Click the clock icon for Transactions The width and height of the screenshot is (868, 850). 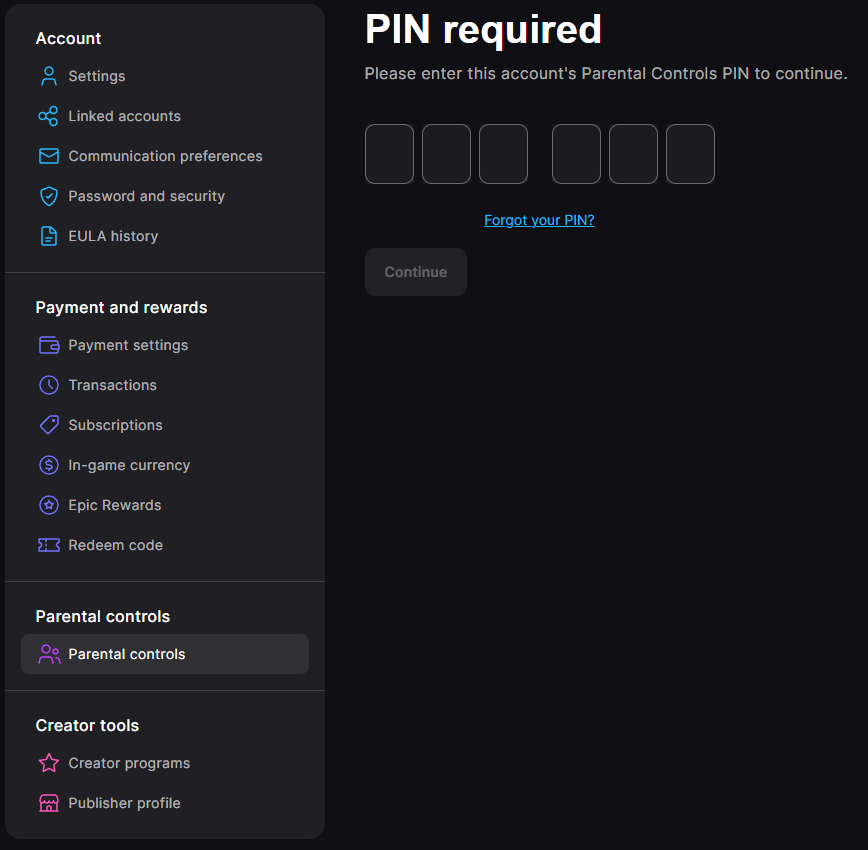pos(49,385)
